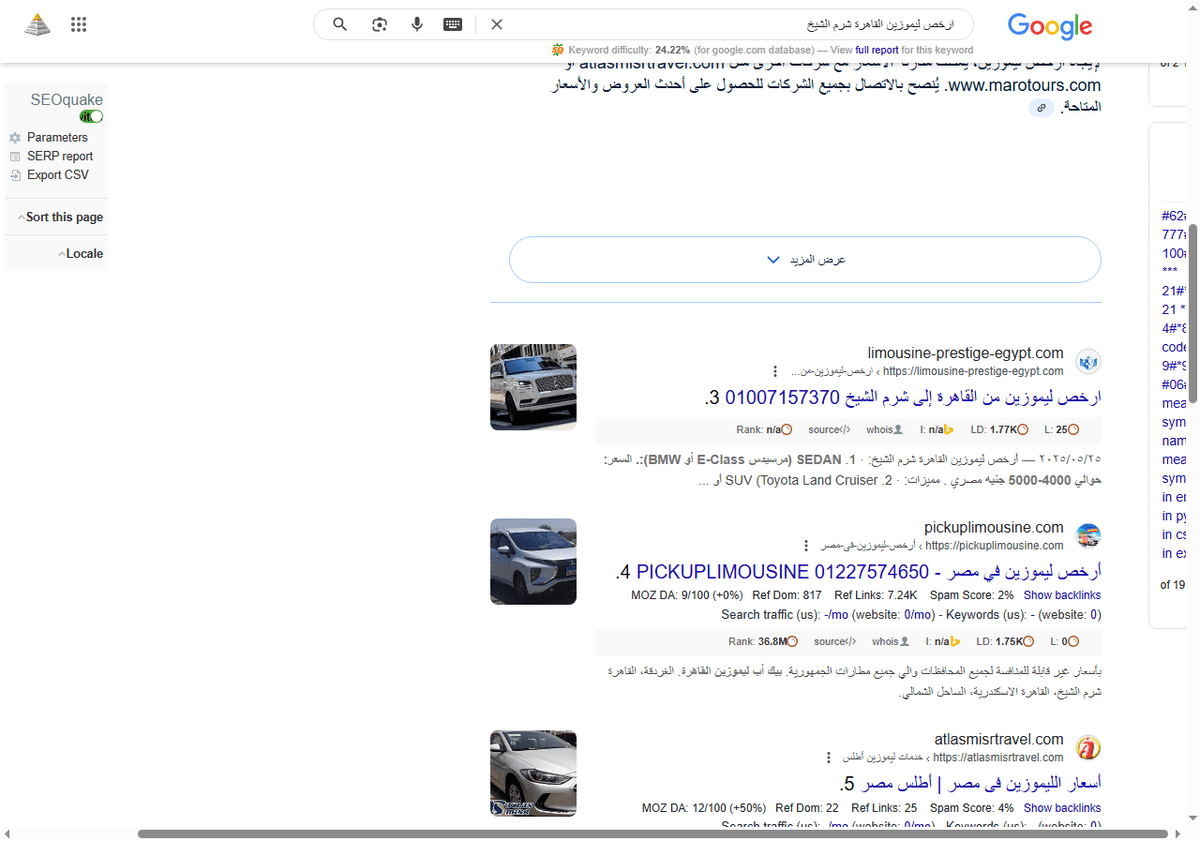Open the on-screen keyboard icon in search bar

[x=452, y=24]
